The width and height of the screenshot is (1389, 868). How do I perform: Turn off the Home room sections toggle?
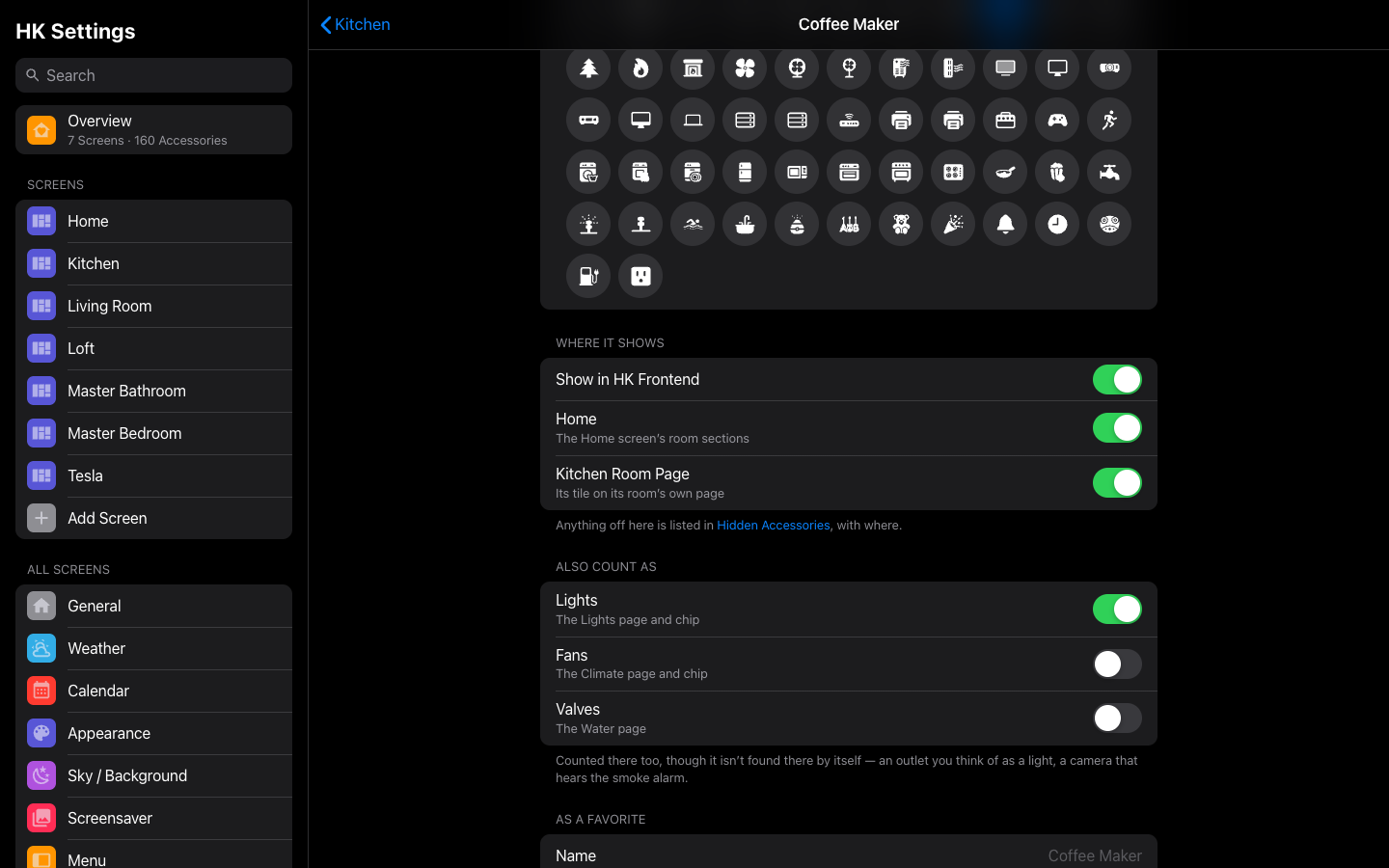coord(1117,428)
